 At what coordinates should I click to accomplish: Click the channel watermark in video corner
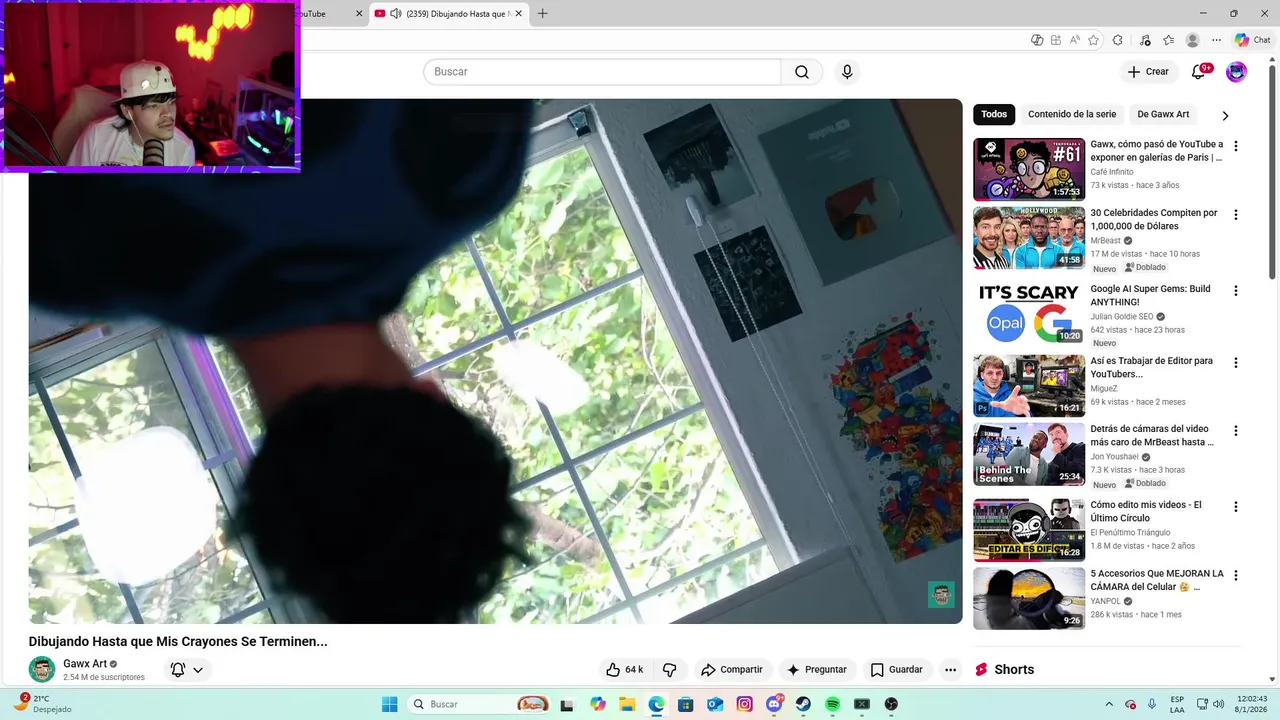coord(941,595)
